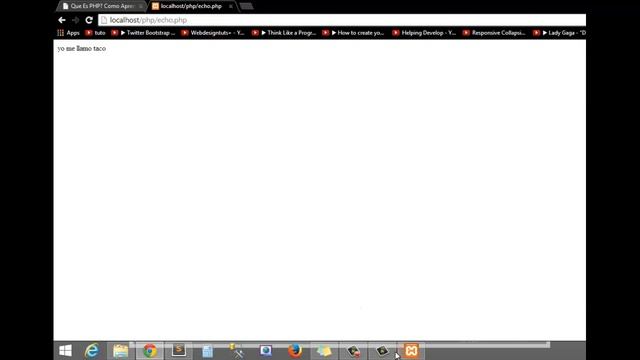Open Sticky Notes from the taskbar
Image resolution: width=640 pixels, height=360 pixels.
(324, 351)
